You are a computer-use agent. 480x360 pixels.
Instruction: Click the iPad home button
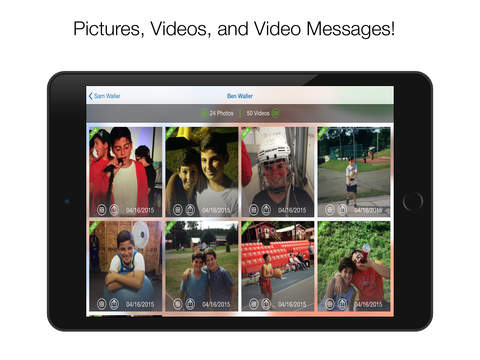tap(412, 201)
